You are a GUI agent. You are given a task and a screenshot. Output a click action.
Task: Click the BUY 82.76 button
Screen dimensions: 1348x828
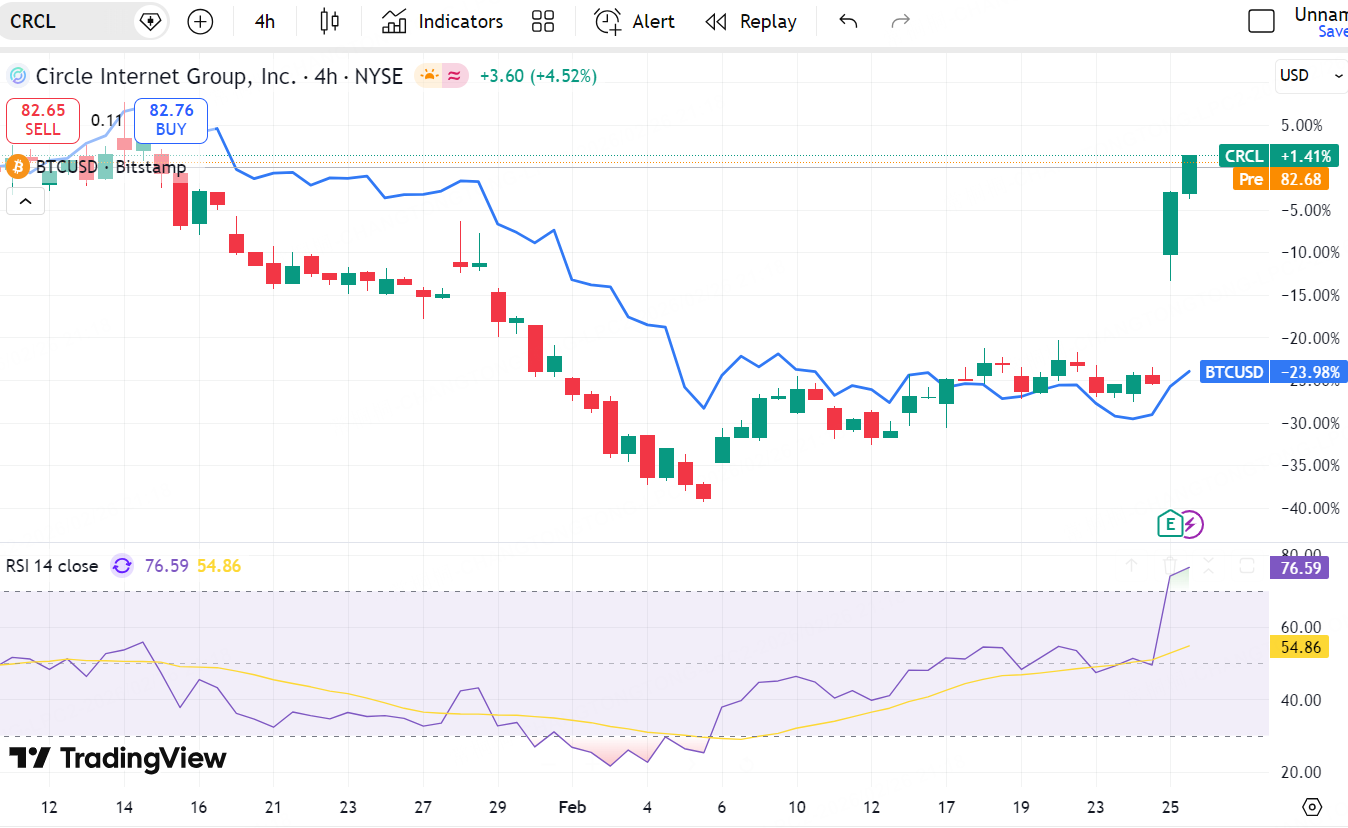pyautogui.click(x=170, y=120)
